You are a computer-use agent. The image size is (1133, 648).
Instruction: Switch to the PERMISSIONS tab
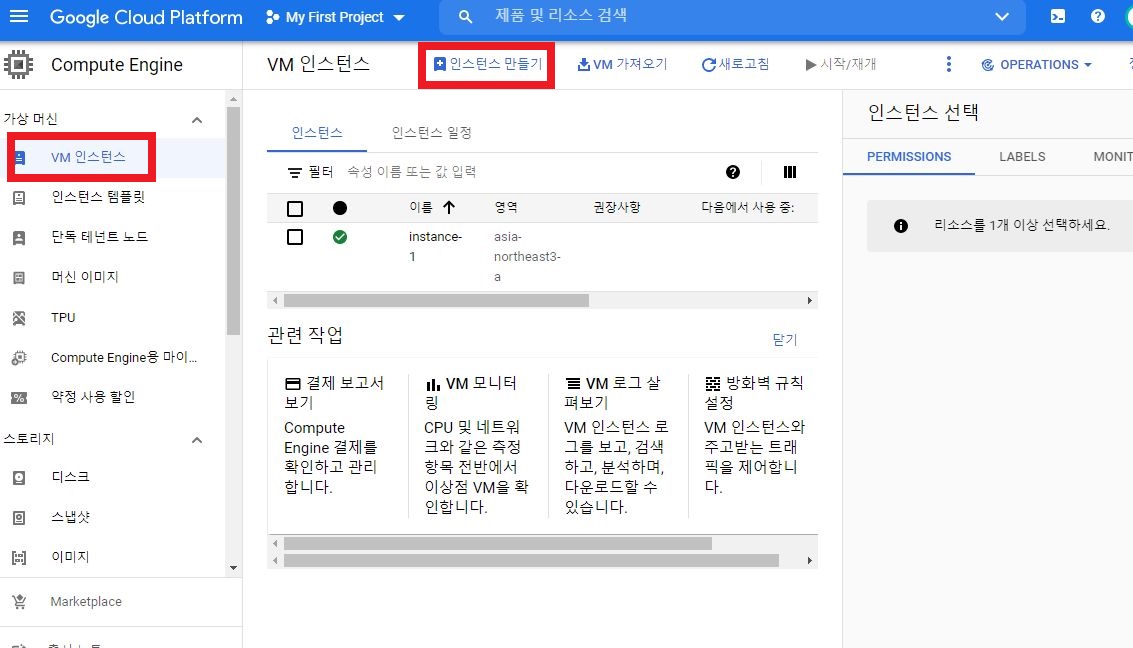click(909, 157)
